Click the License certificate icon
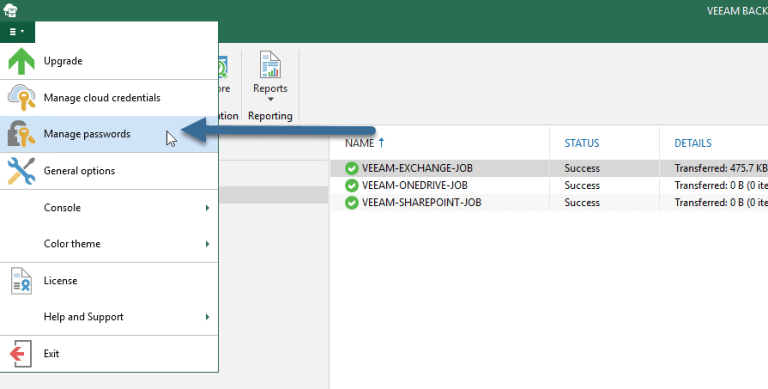This screenshot has height=389, width=768. coord(21,281)
